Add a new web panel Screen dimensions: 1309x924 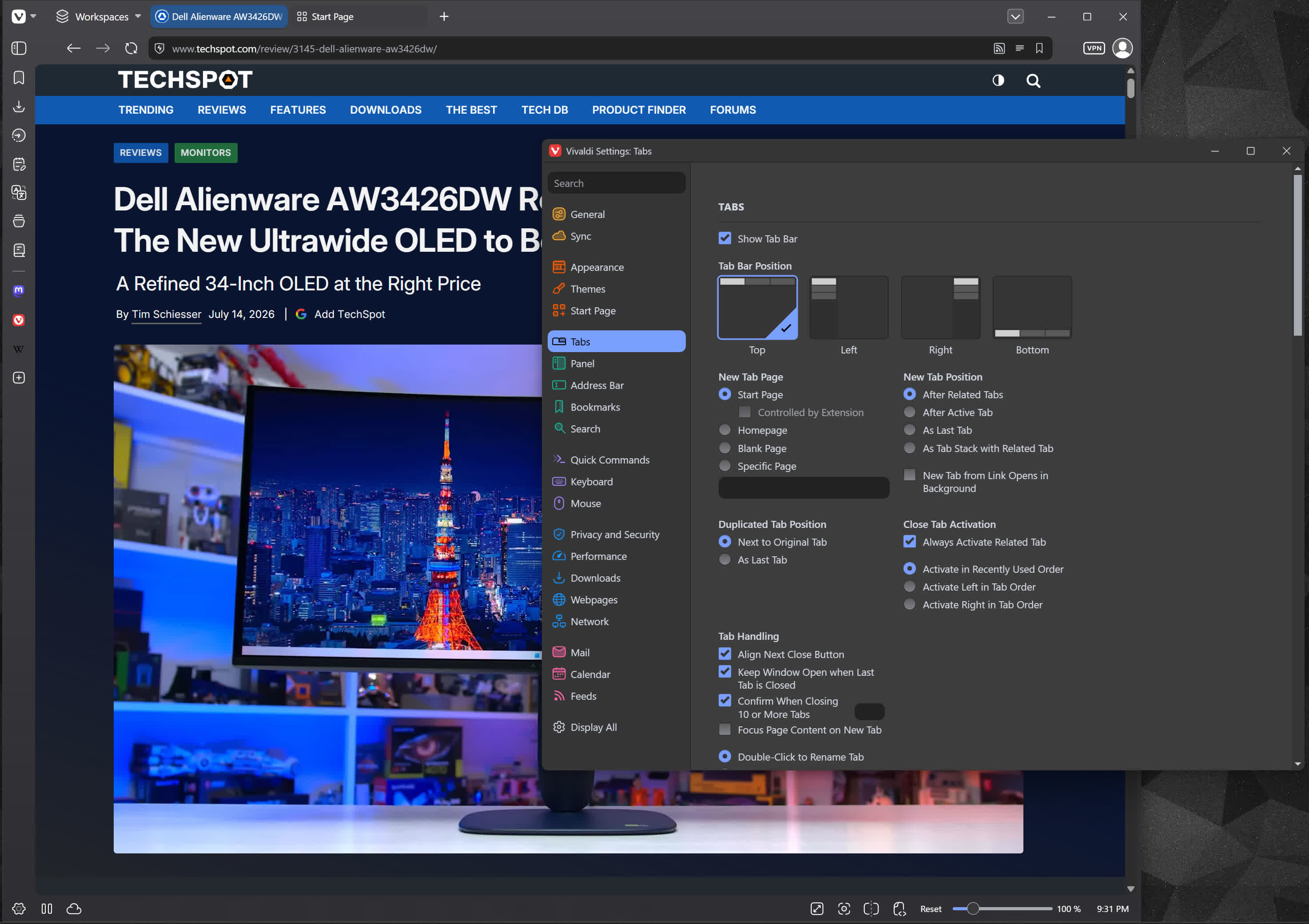19,378
